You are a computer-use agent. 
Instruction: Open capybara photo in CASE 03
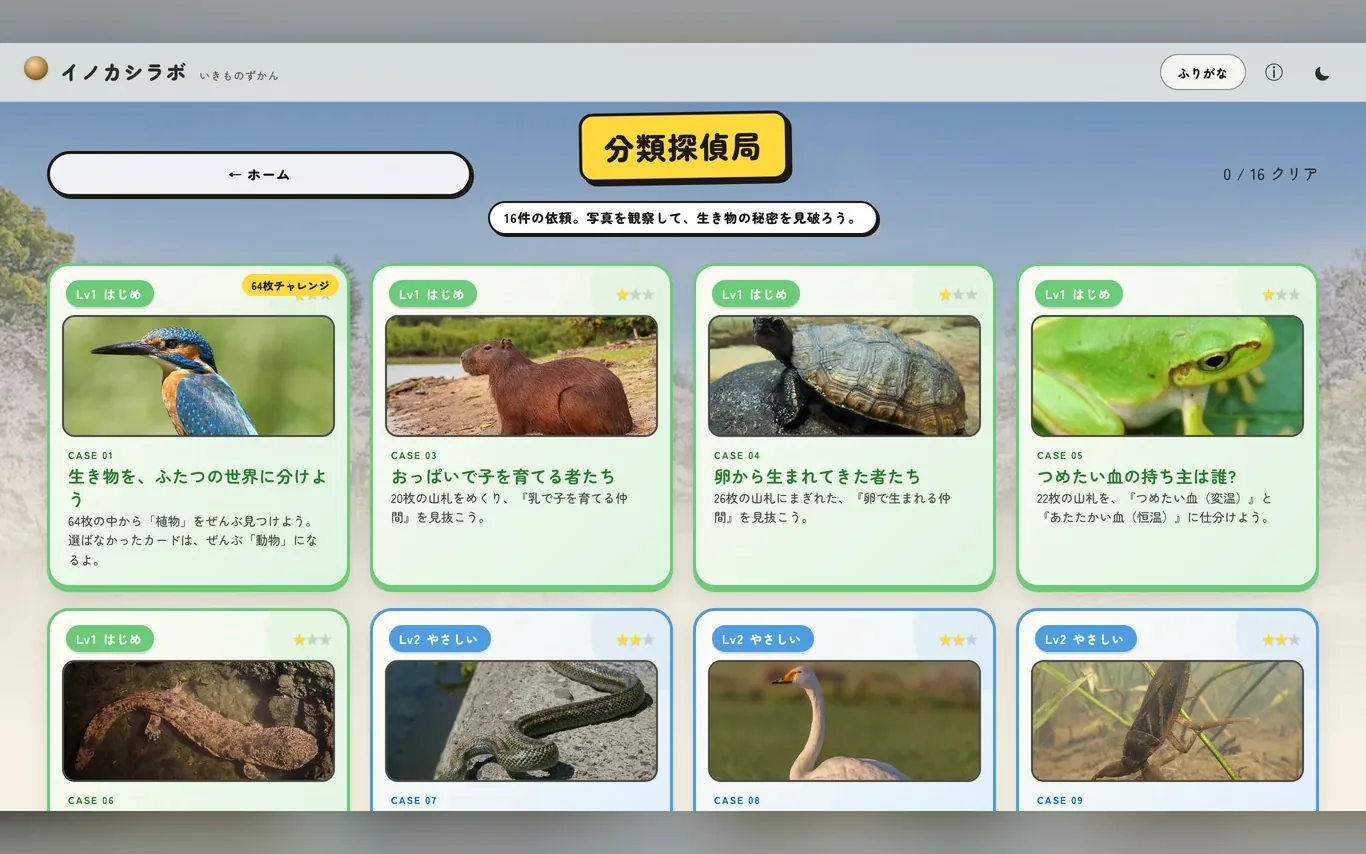click(521, 376)
